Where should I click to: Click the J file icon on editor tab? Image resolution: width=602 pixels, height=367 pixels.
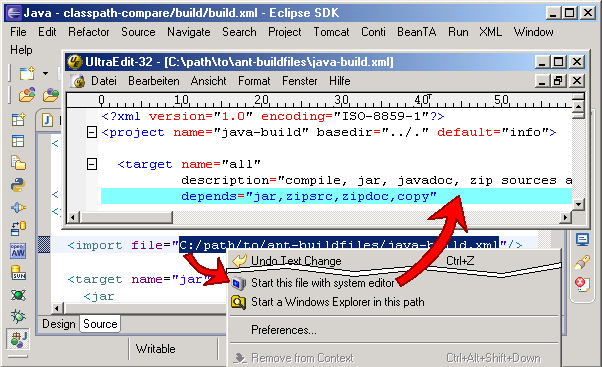coord(47,120)
